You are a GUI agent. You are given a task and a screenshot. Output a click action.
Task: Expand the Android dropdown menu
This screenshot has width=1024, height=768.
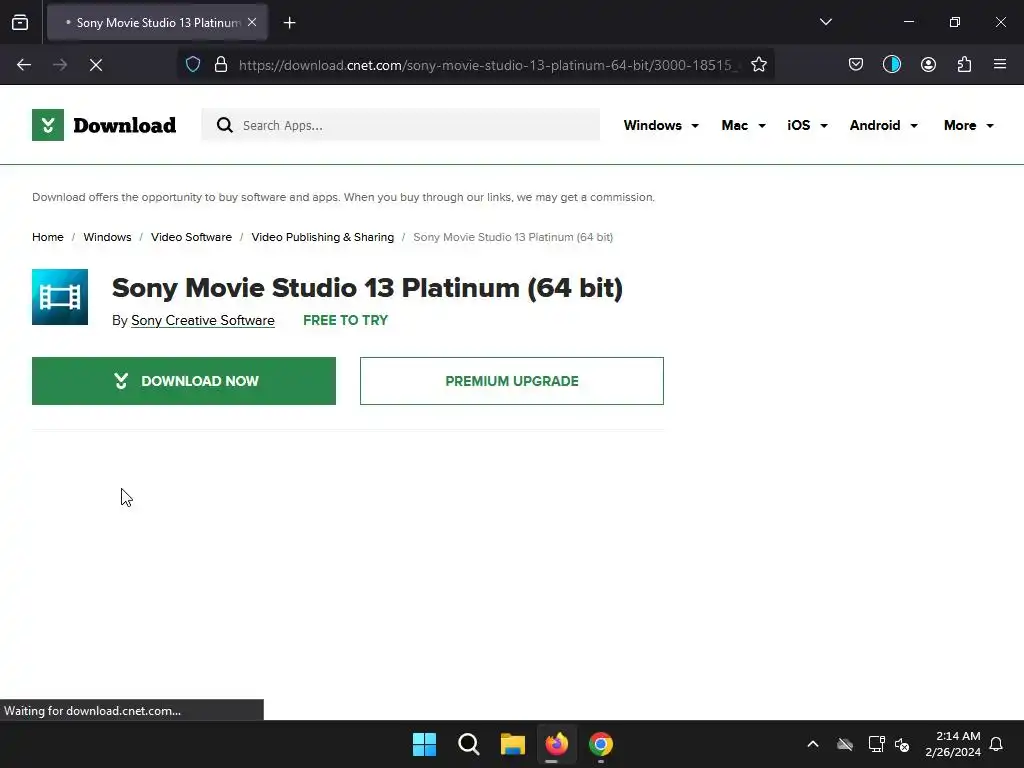click(x=884, y=125)
